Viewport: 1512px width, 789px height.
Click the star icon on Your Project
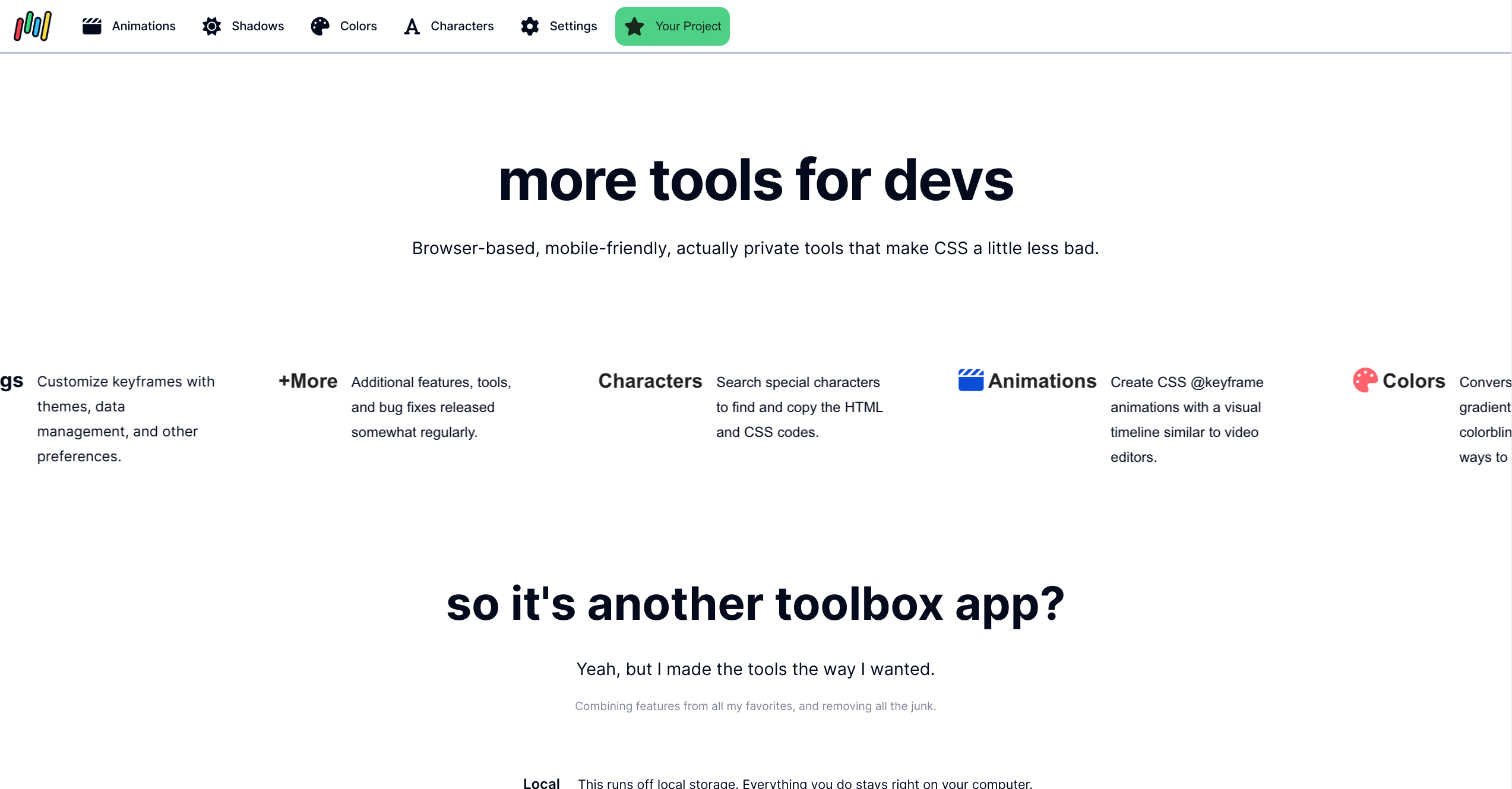coord(634,26)
